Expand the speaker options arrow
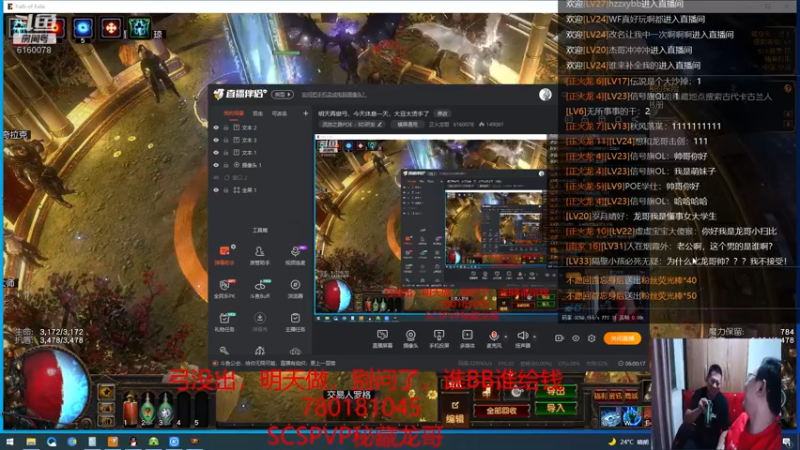This screenshot has height=450, width=800. pos(534,337)
